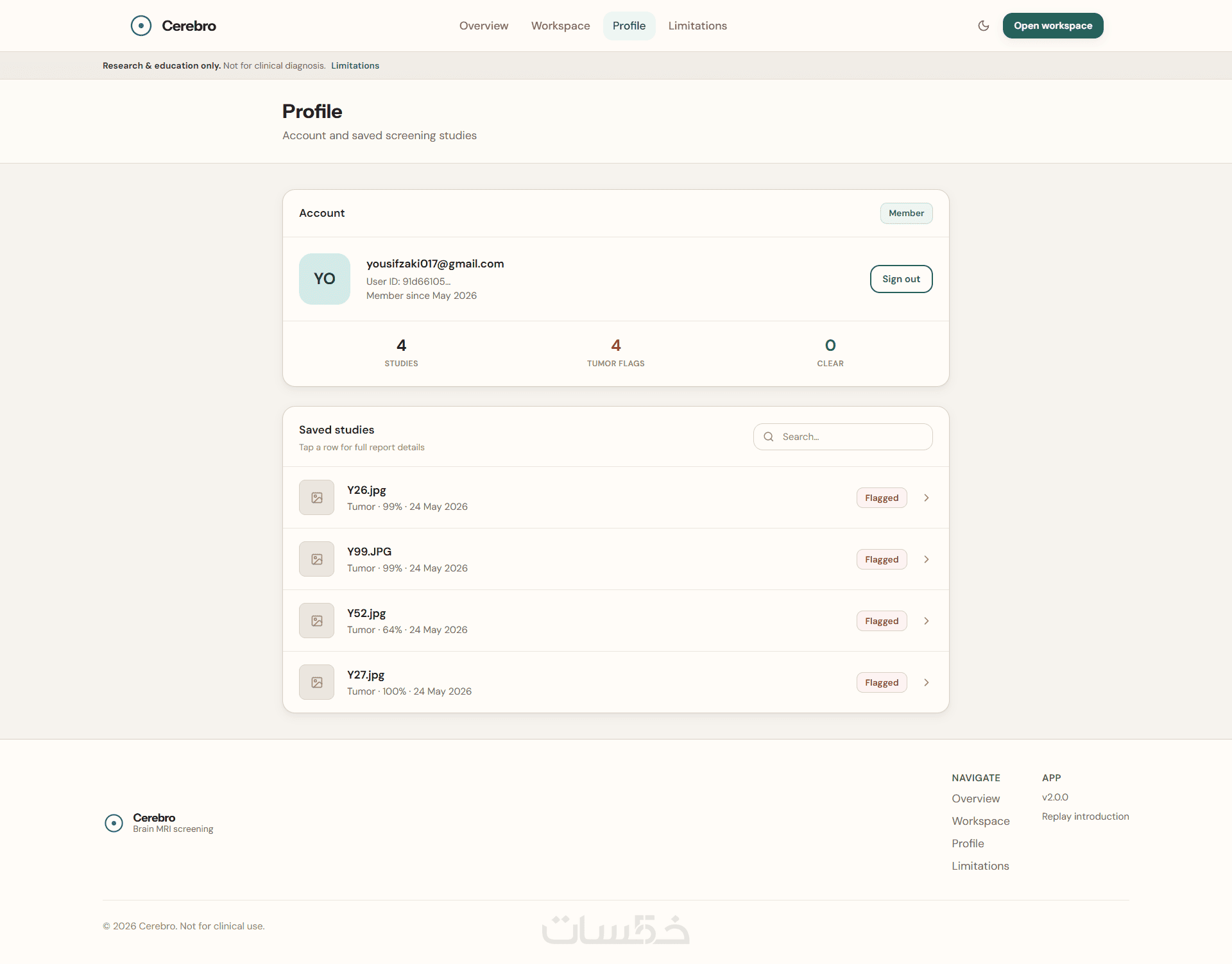Select the Y99.JPG image thumbnail icon

click(316, 559)
